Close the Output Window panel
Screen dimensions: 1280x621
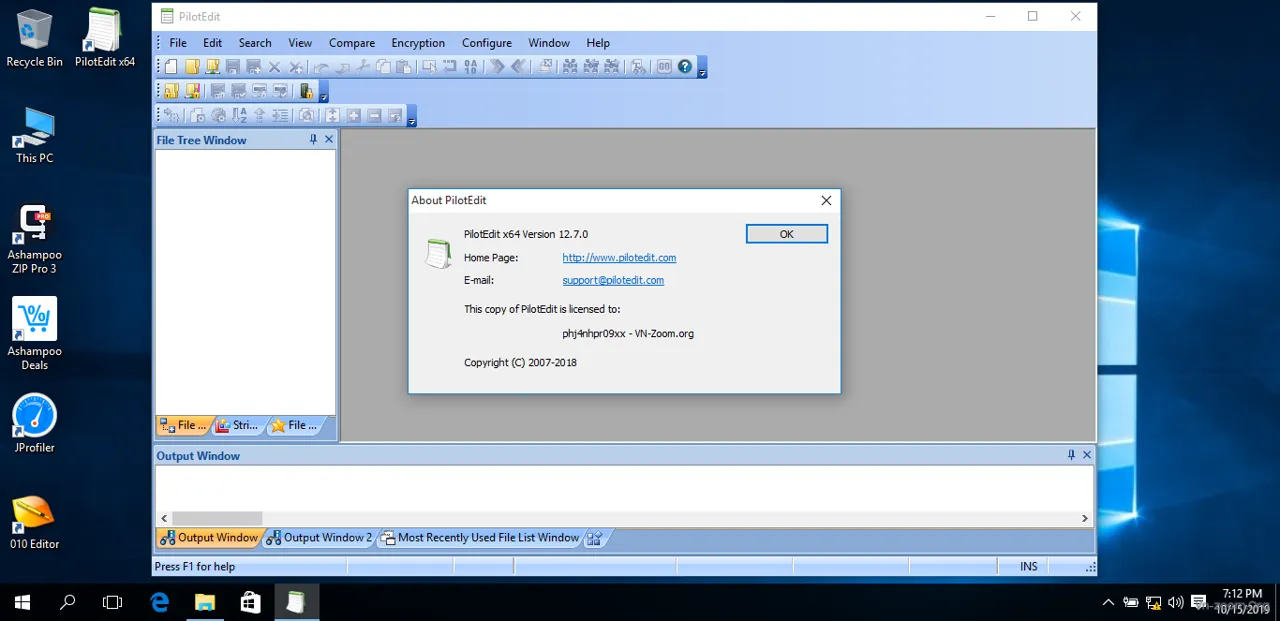1087,455
